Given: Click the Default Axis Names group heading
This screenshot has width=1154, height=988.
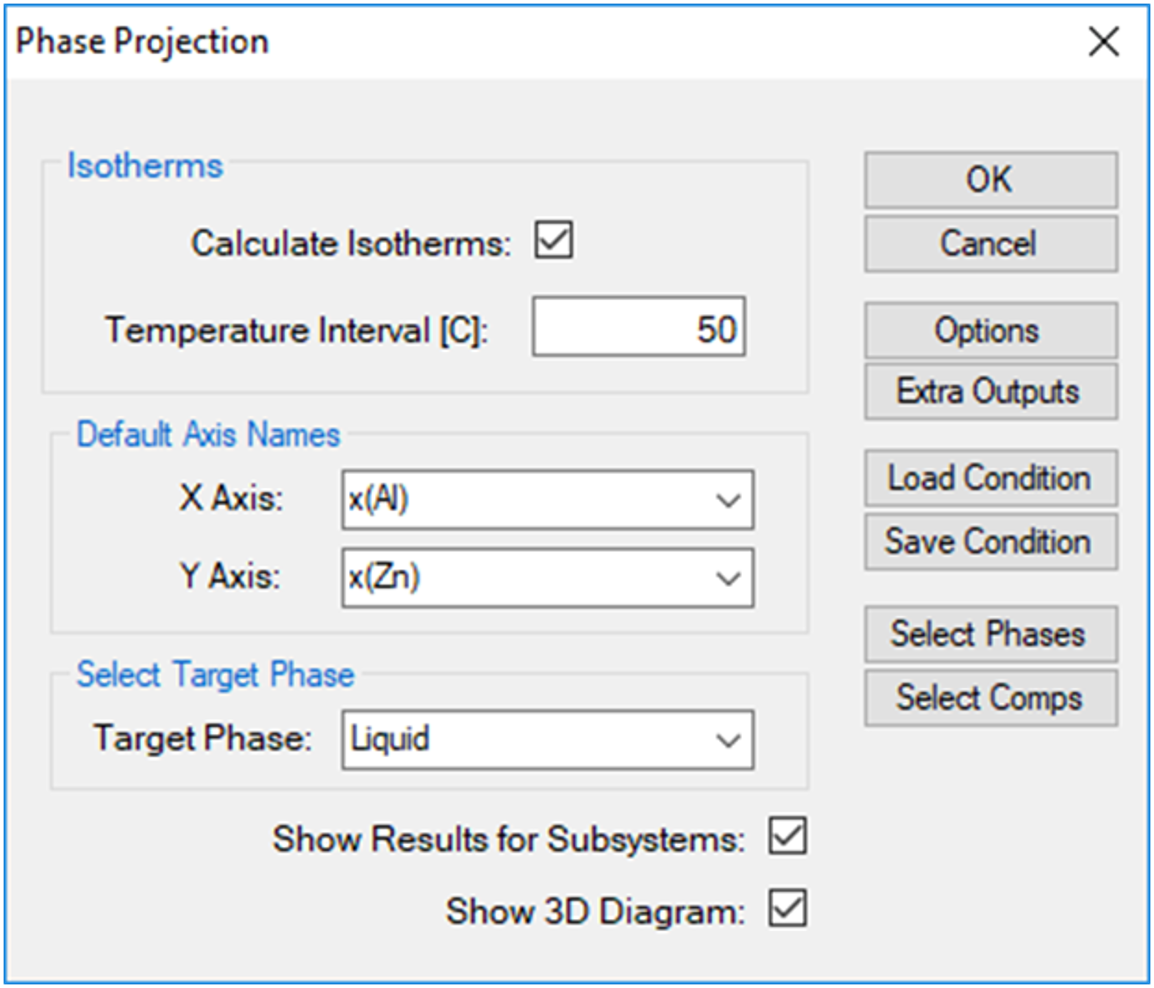Looking at the screenshot, I should [208, 435].
